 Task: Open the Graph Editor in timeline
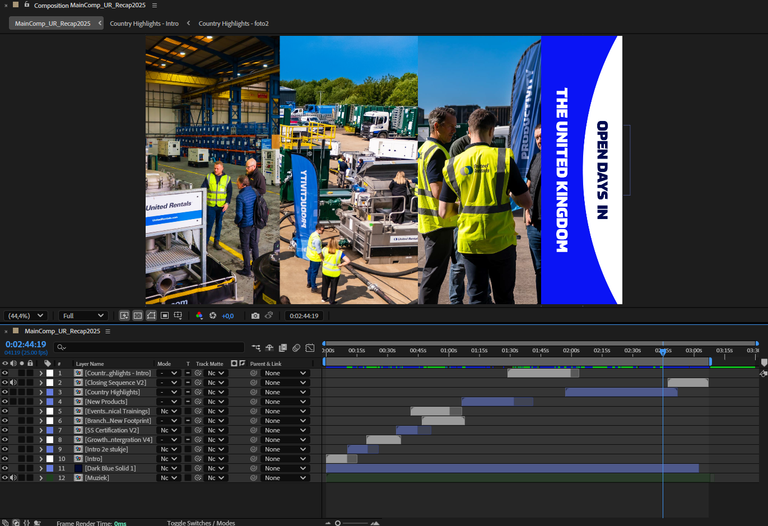pos(310,347)
